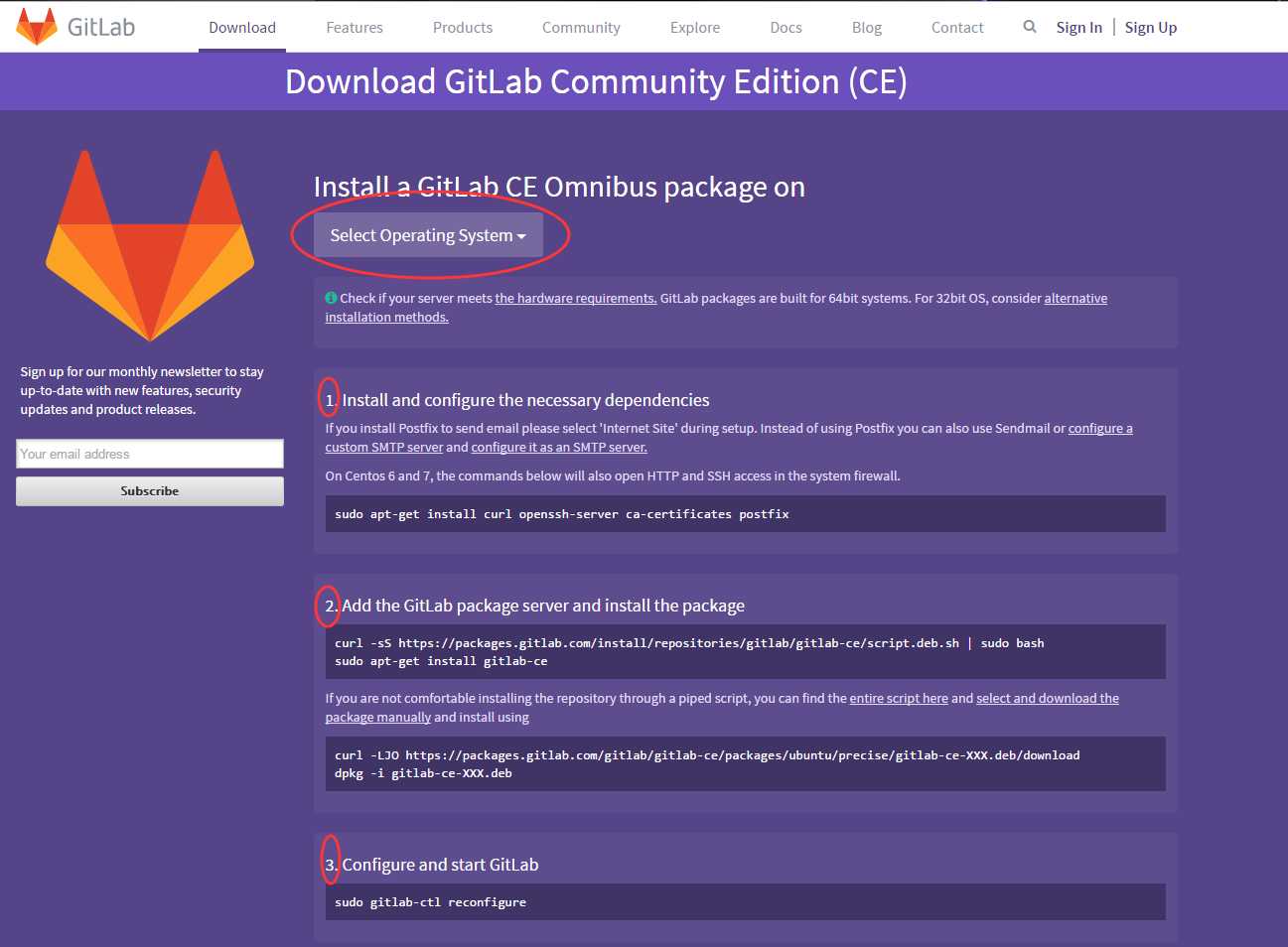Click the 'curl -sS https://packages.gitlab.com' command line
This screenshot has height=947, width=1288.
click(x=689, y=643)
